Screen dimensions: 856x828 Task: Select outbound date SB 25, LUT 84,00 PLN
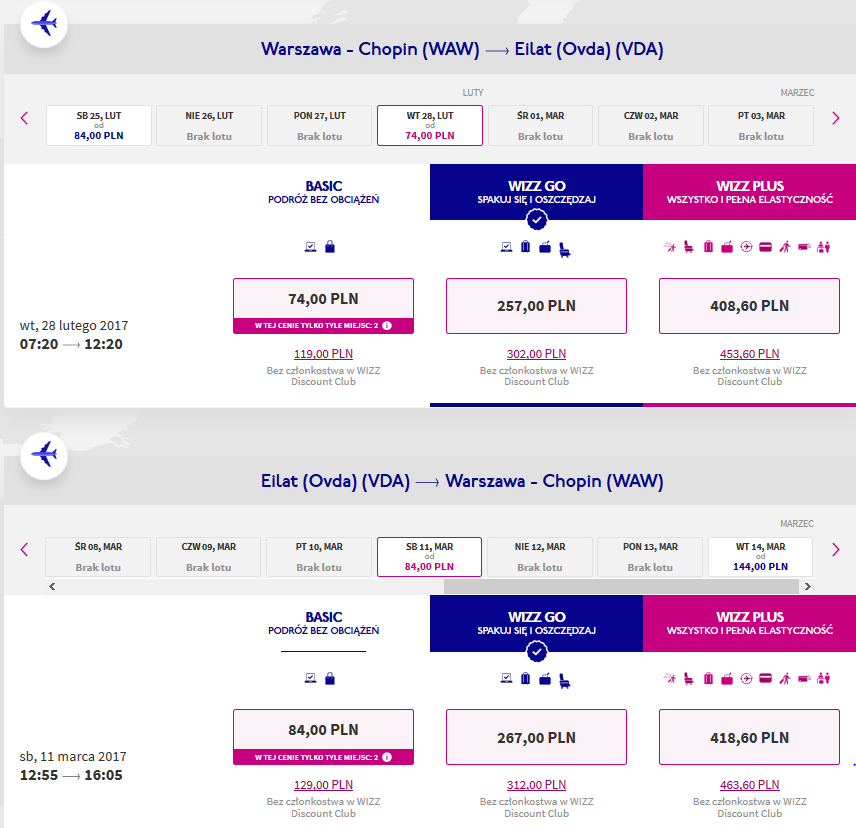click(99, 126)
